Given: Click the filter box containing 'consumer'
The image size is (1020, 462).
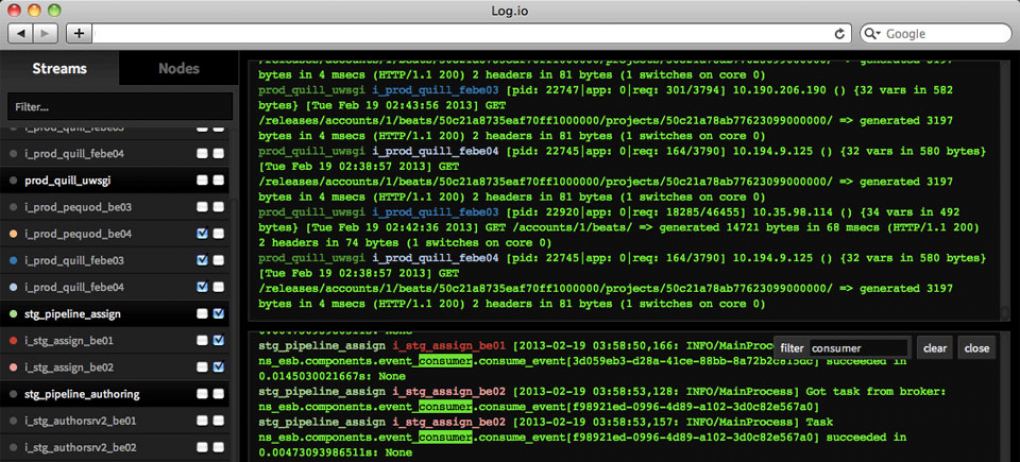Looking at the screenshot, I should (x=857, y=348).
